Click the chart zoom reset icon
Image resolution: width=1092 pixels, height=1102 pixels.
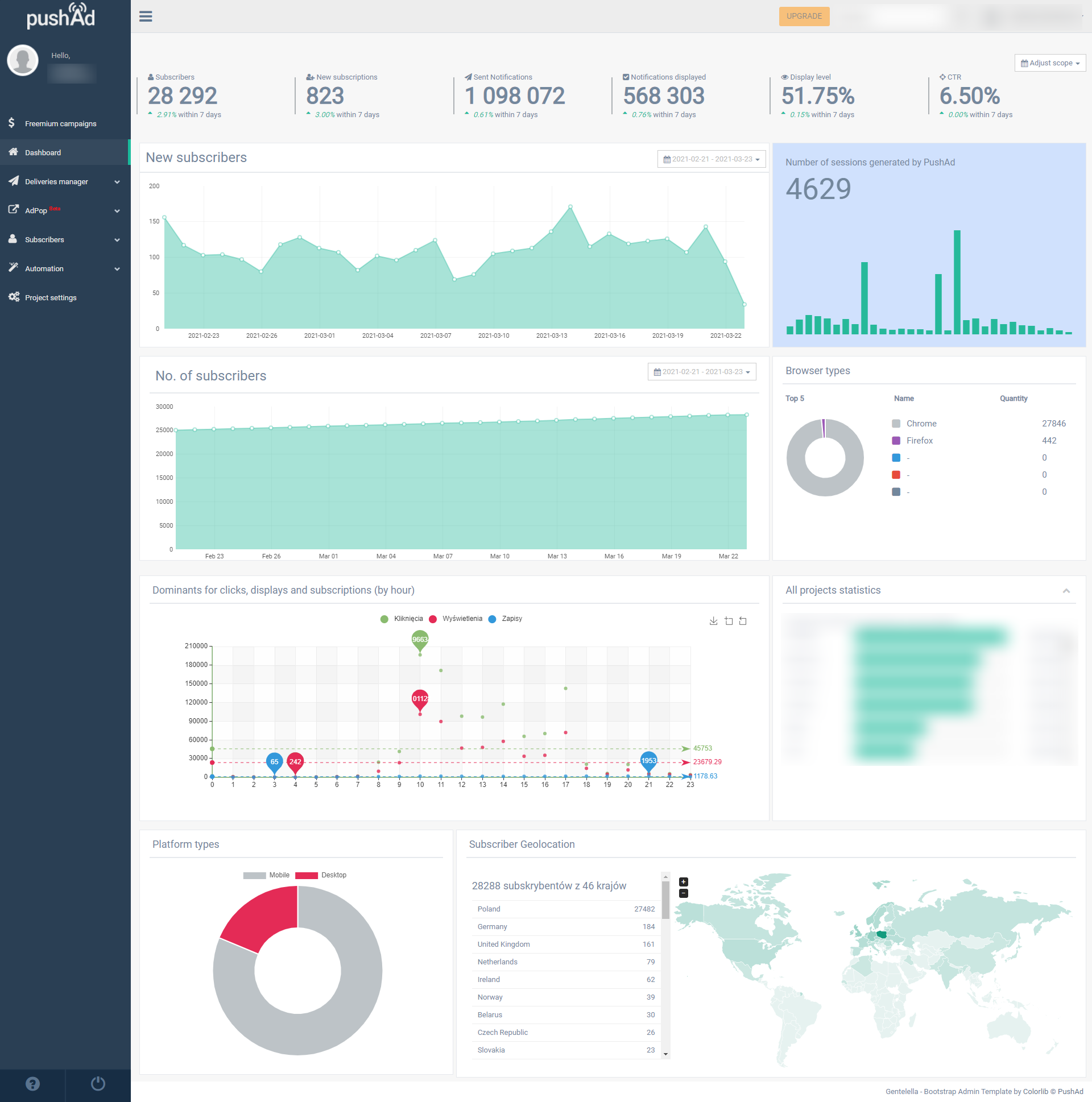coord(743,621)
